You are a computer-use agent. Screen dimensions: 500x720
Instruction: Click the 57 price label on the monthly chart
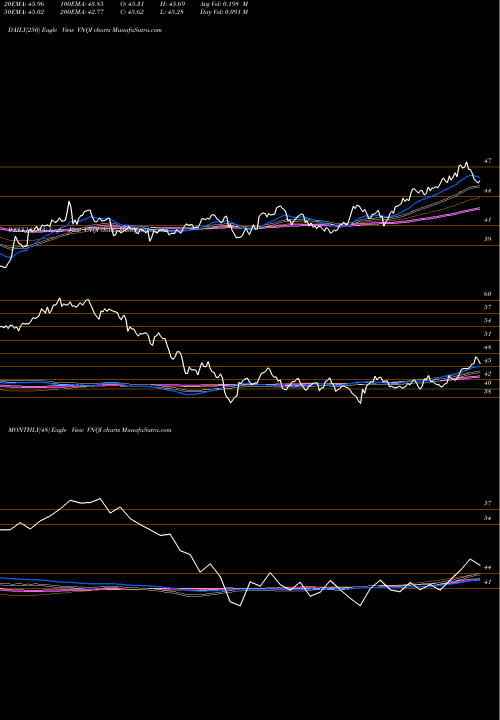pos(488,503)
